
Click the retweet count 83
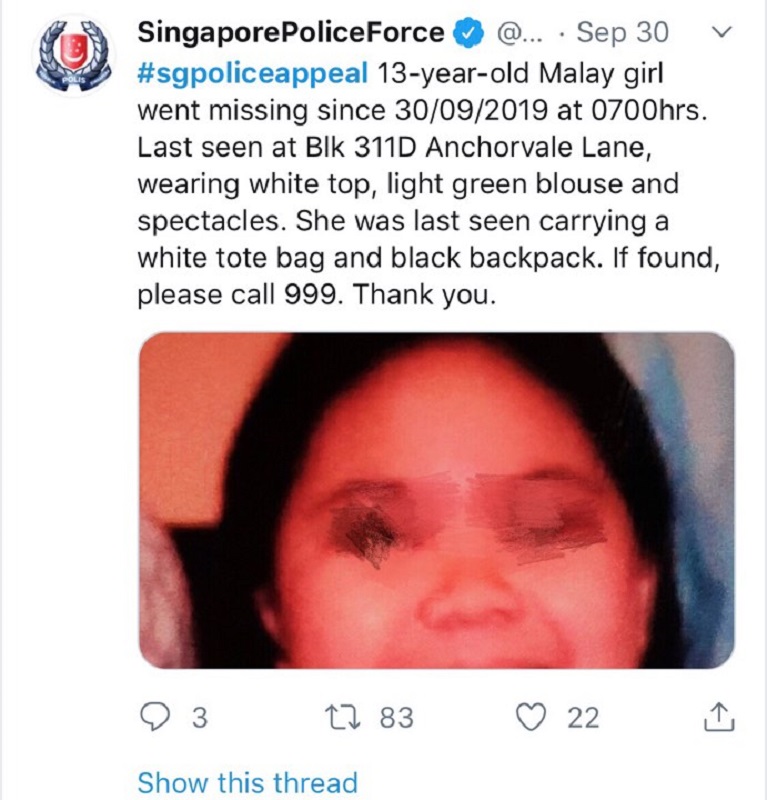pyautogui.click(x=397, y=717)
